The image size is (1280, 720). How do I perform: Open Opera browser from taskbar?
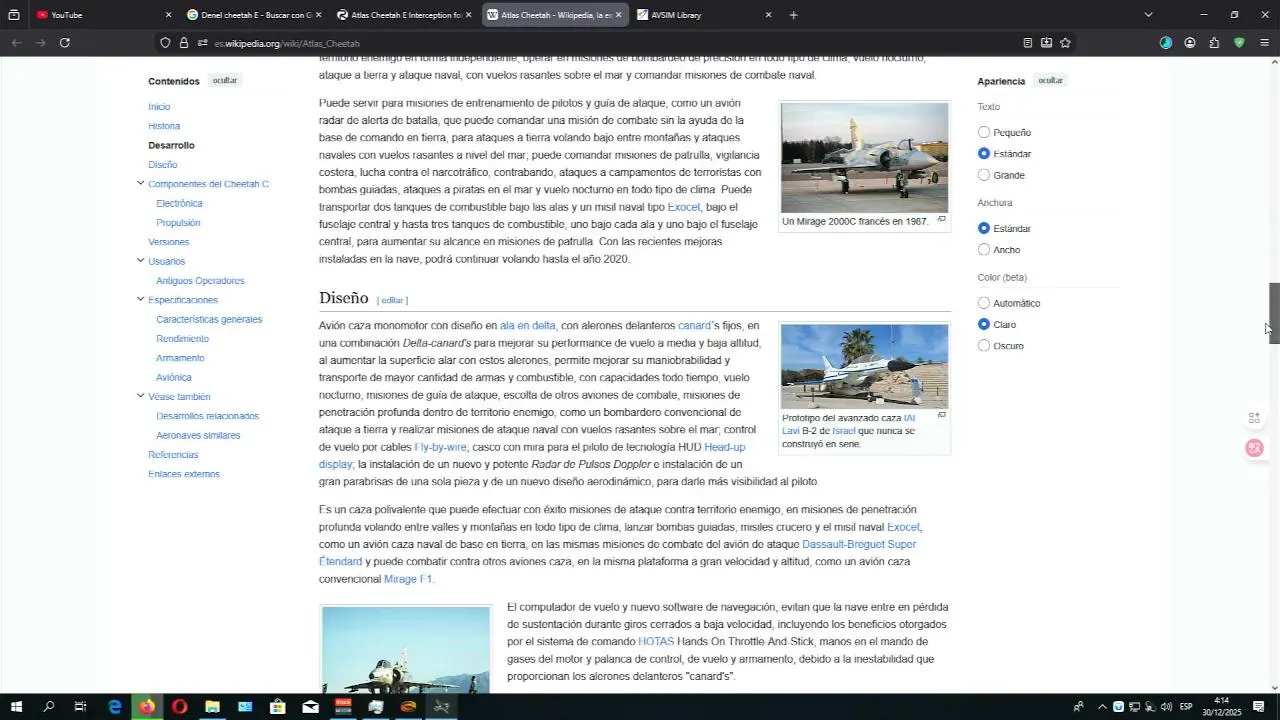(180, 707)
